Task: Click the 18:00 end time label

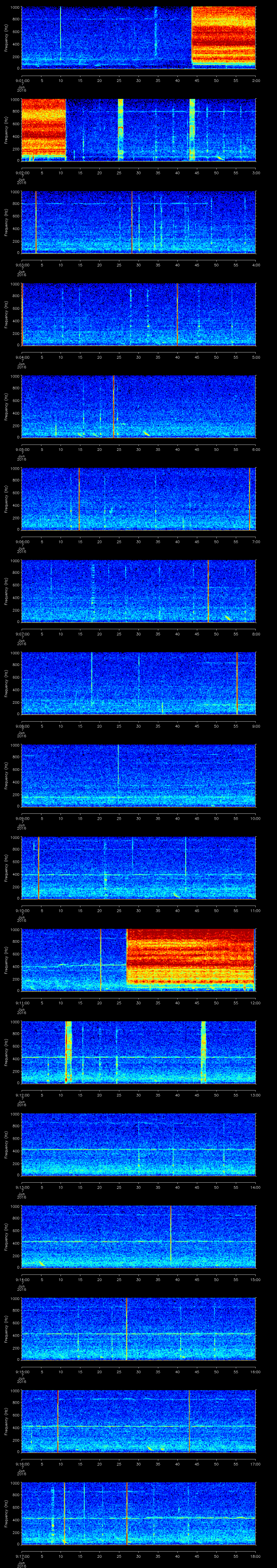Action: pyautogui.click(x=255, y=1556)
